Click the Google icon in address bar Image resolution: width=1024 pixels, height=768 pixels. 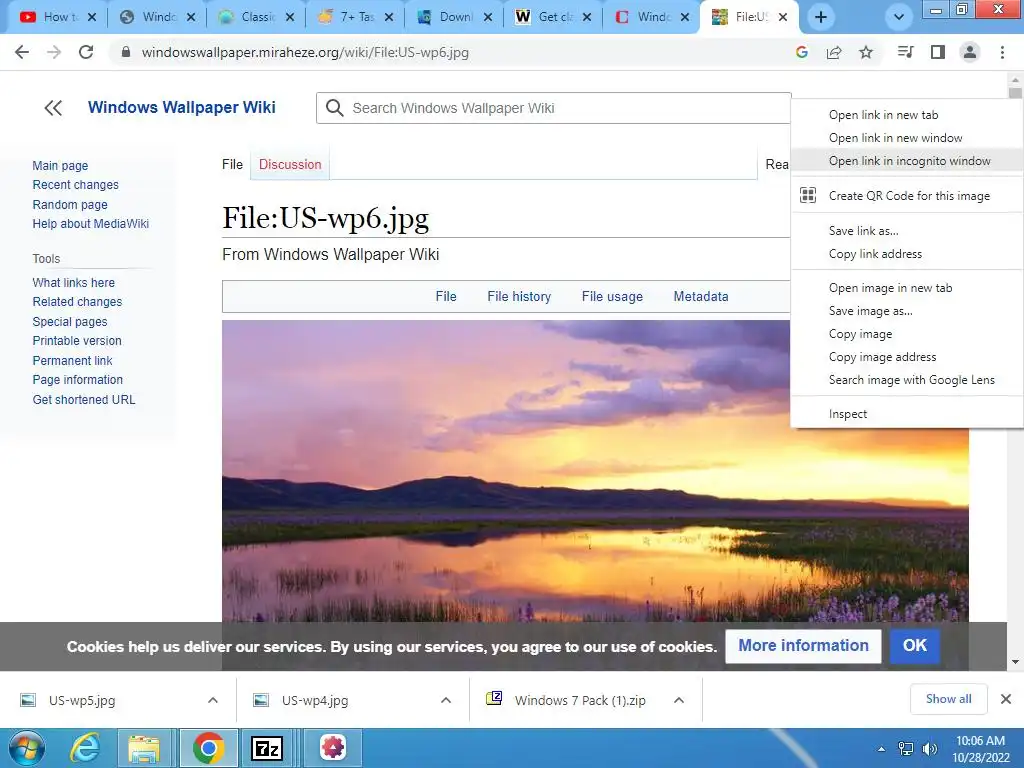click(x=802, y=52)
